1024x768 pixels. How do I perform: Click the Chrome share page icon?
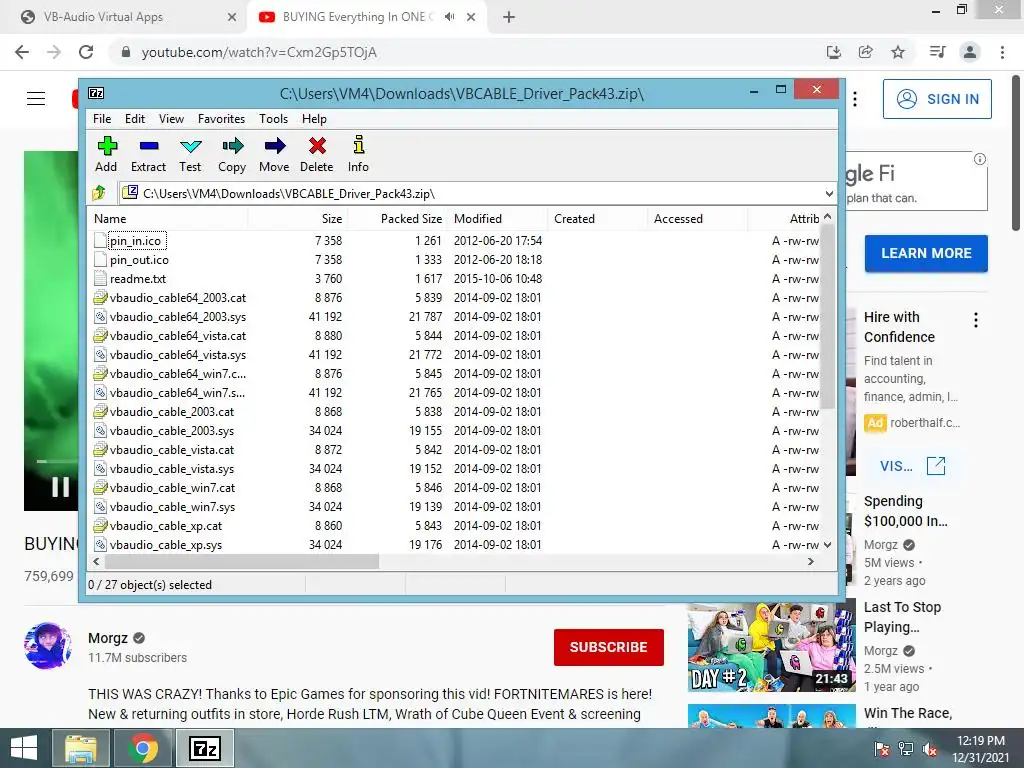tap(866, 52)
